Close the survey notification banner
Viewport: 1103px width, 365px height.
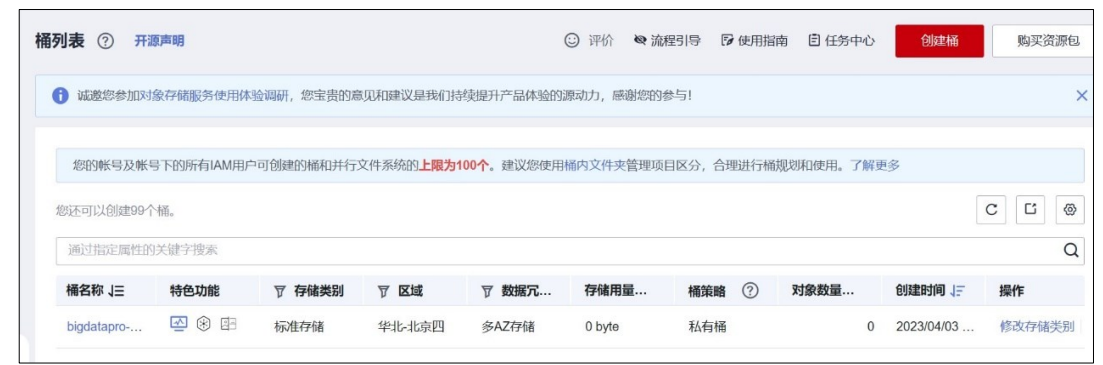click(x=1082, y=96)
